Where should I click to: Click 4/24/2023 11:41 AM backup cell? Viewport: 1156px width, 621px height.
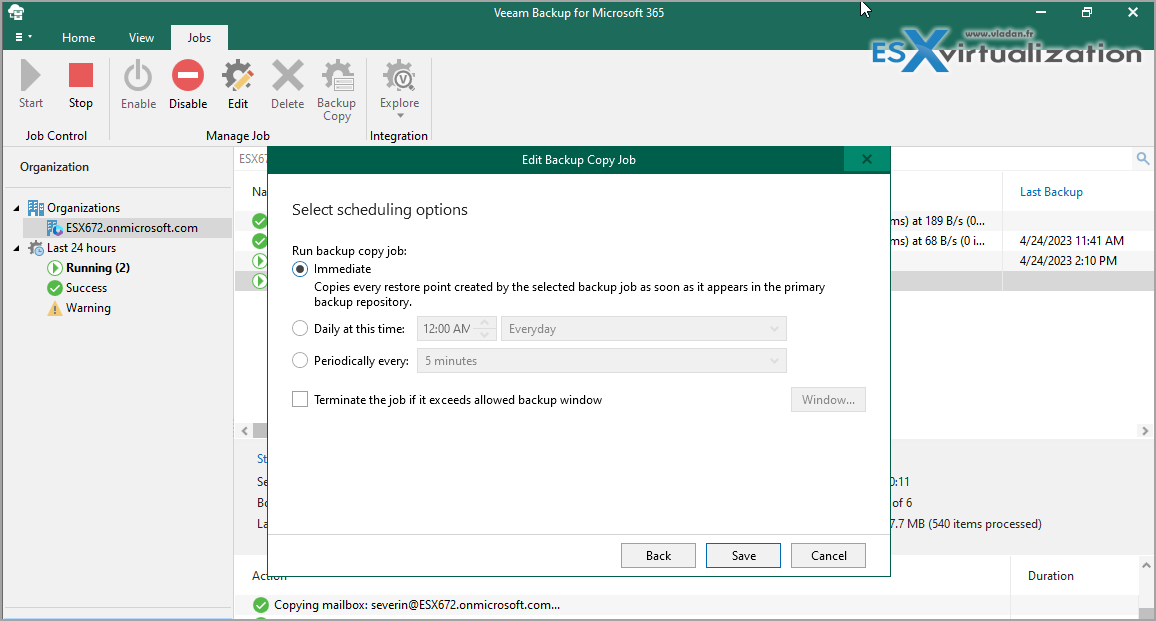tap(1071, 240)
